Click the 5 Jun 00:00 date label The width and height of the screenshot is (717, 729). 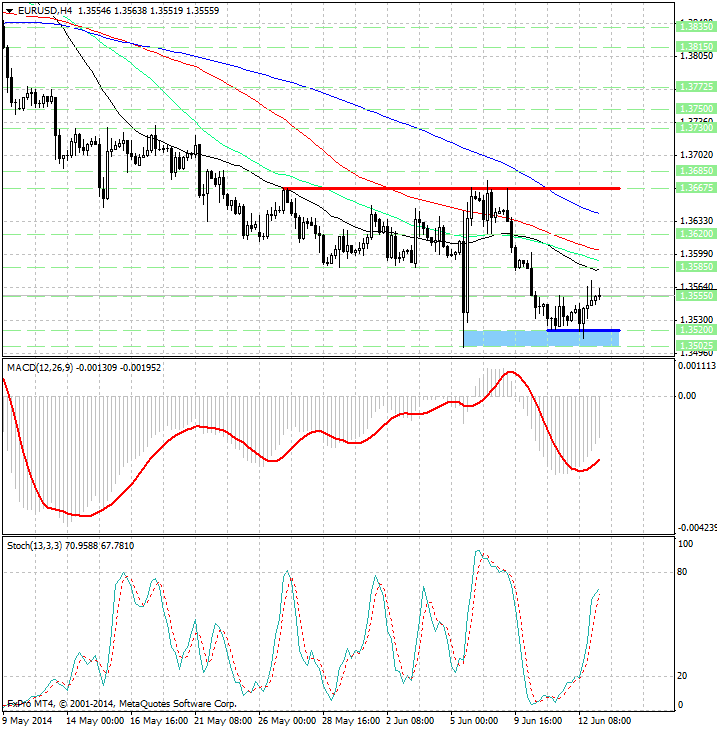point(474,721)
